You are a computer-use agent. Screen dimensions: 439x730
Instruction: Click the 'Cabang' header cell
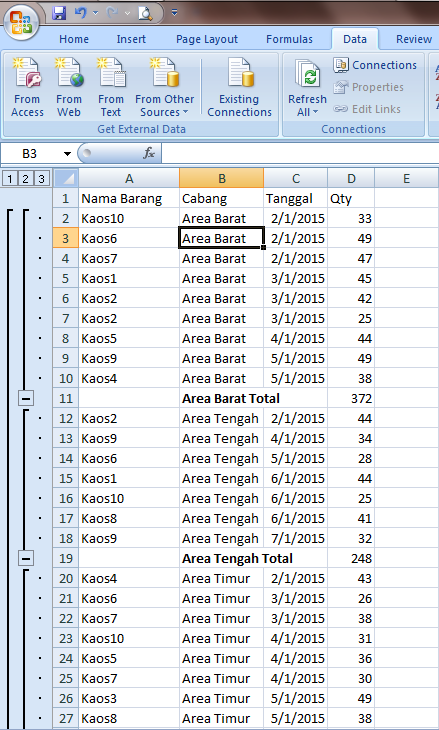click(x=222, y=198)
